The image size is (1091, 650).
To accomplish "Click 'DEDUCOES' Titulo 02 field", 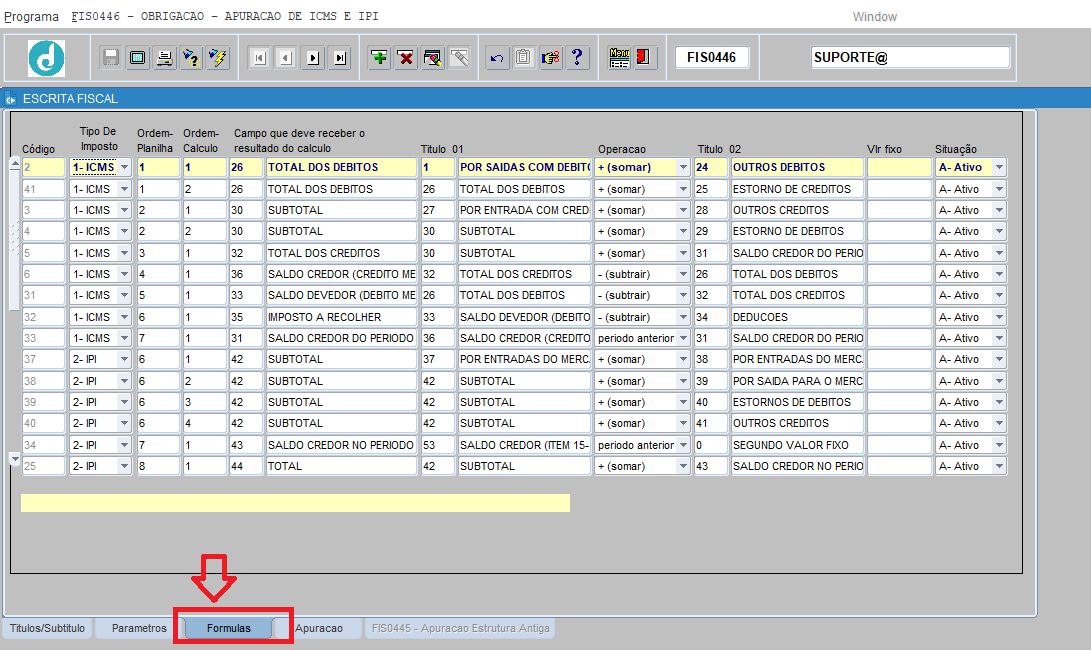I will click(x=797, y=317).
